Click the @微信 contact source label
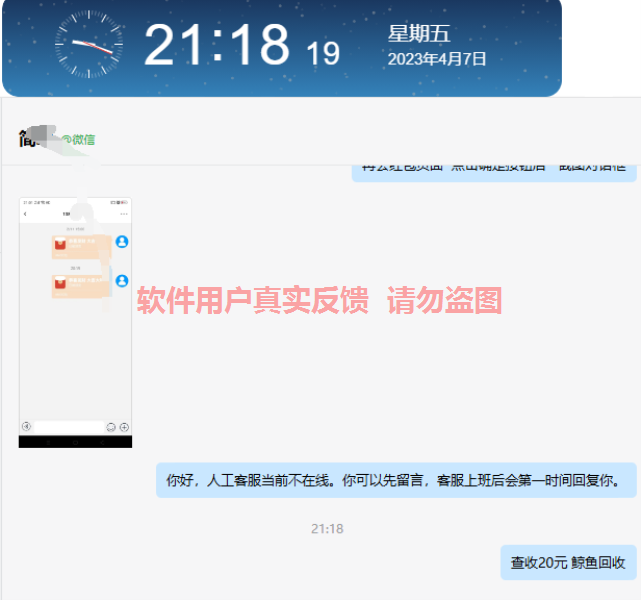This screenshot has width=641, height=600. [x=79, y=140]
